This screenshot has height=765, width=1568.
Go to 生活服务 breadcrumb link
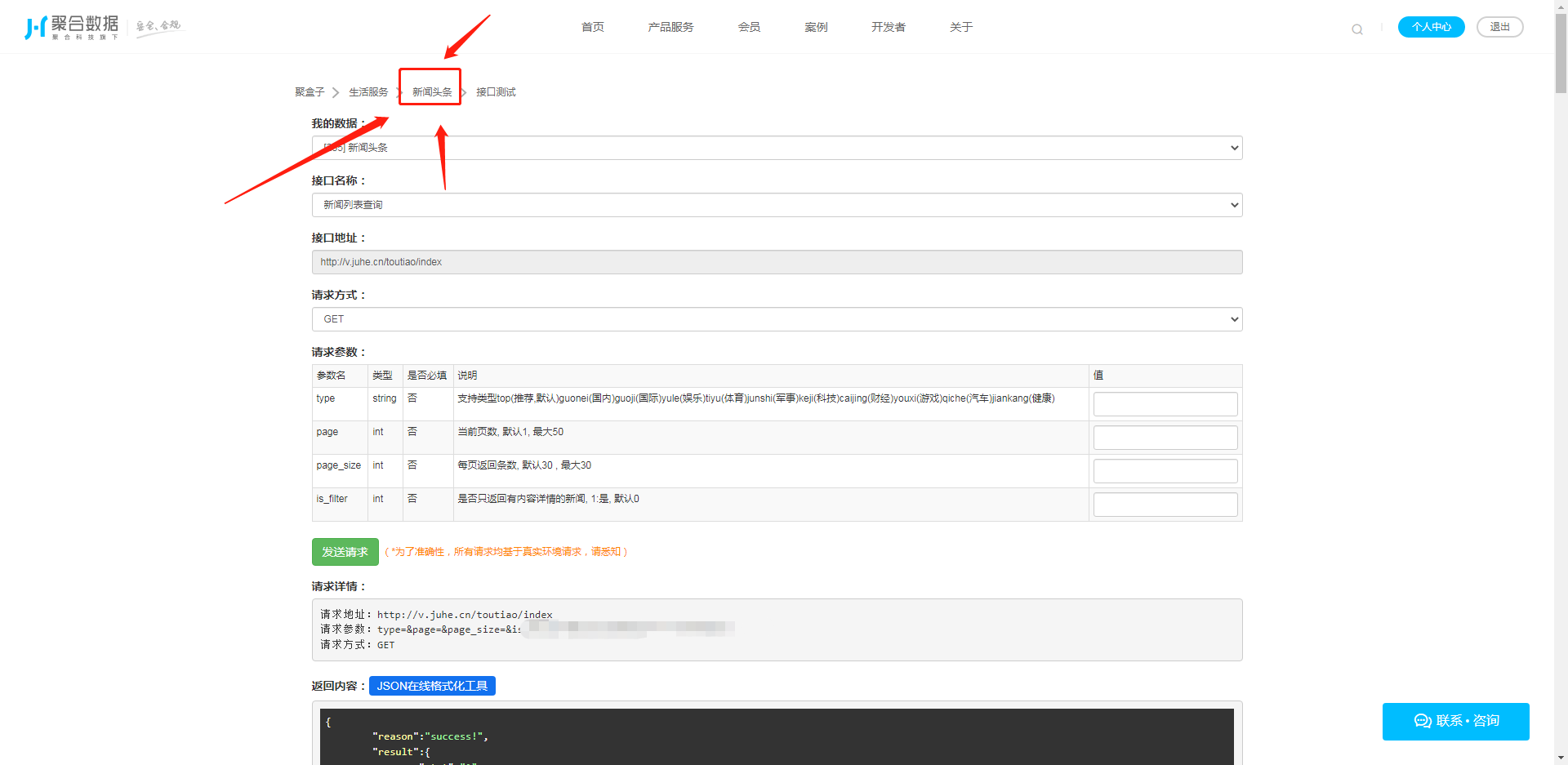(x=368, y=92)
